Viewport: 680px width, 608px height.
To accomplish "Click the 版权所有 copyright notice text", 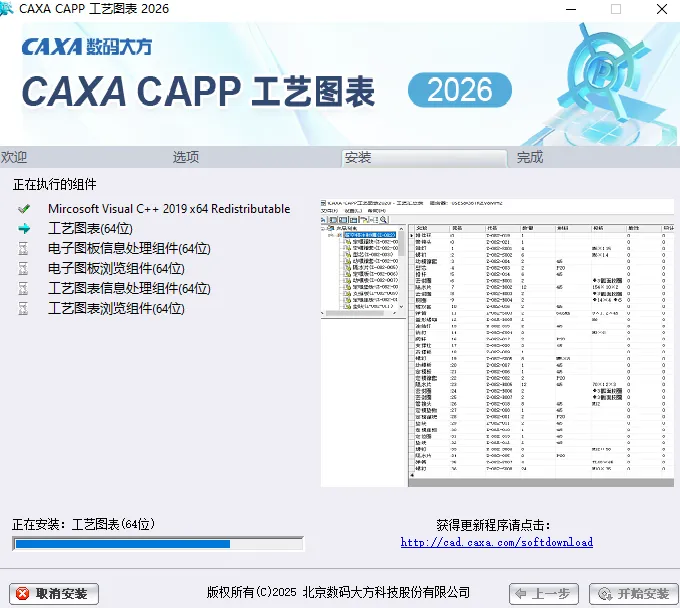I will point(338,592).
